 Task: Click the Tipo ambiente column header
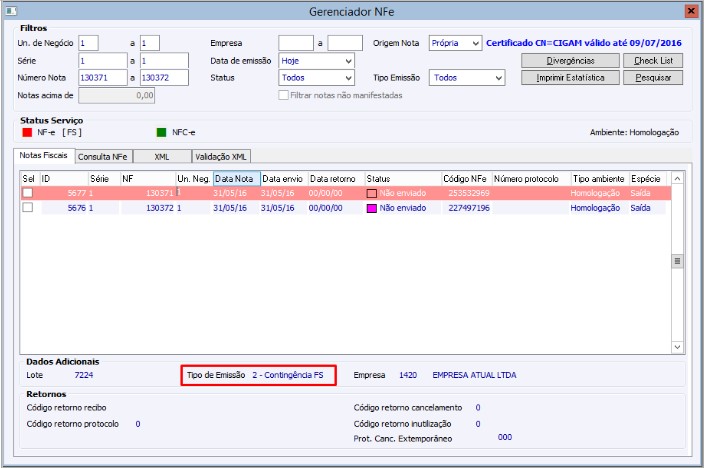600,179
